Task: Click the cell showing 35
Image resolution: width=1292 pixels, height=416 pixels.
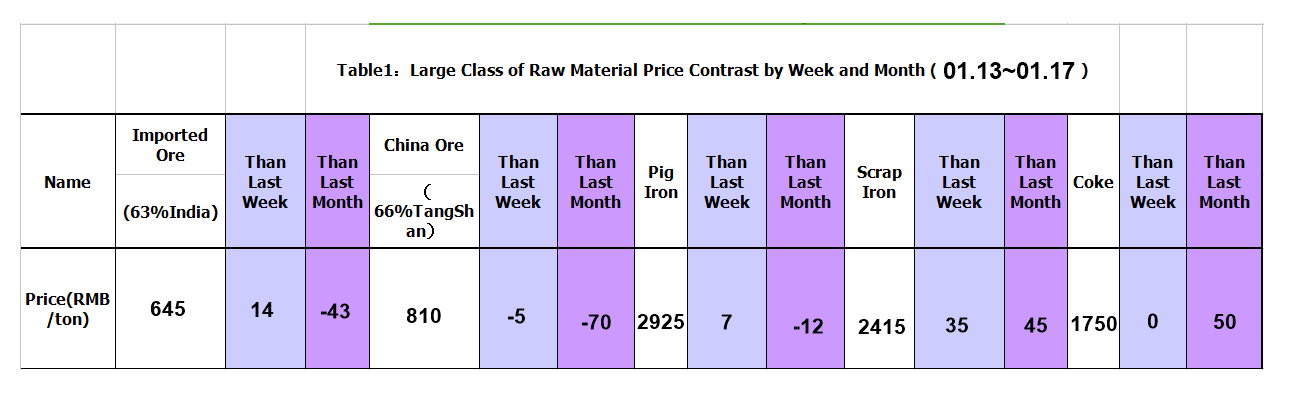Action: (958, 324)
